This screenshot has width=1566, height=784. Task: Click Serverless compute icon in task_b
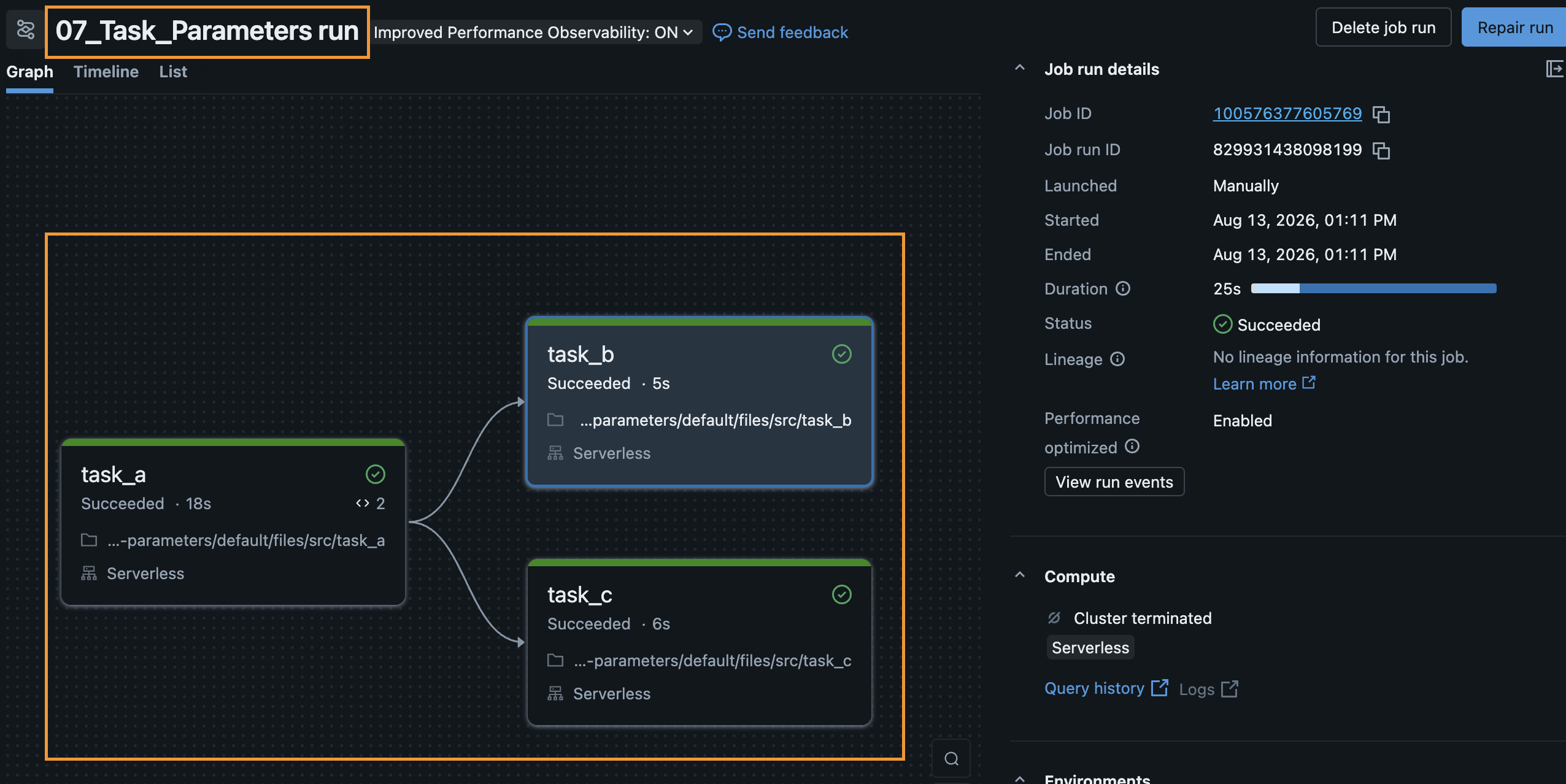pyautogui.click(x=555, y=453)
